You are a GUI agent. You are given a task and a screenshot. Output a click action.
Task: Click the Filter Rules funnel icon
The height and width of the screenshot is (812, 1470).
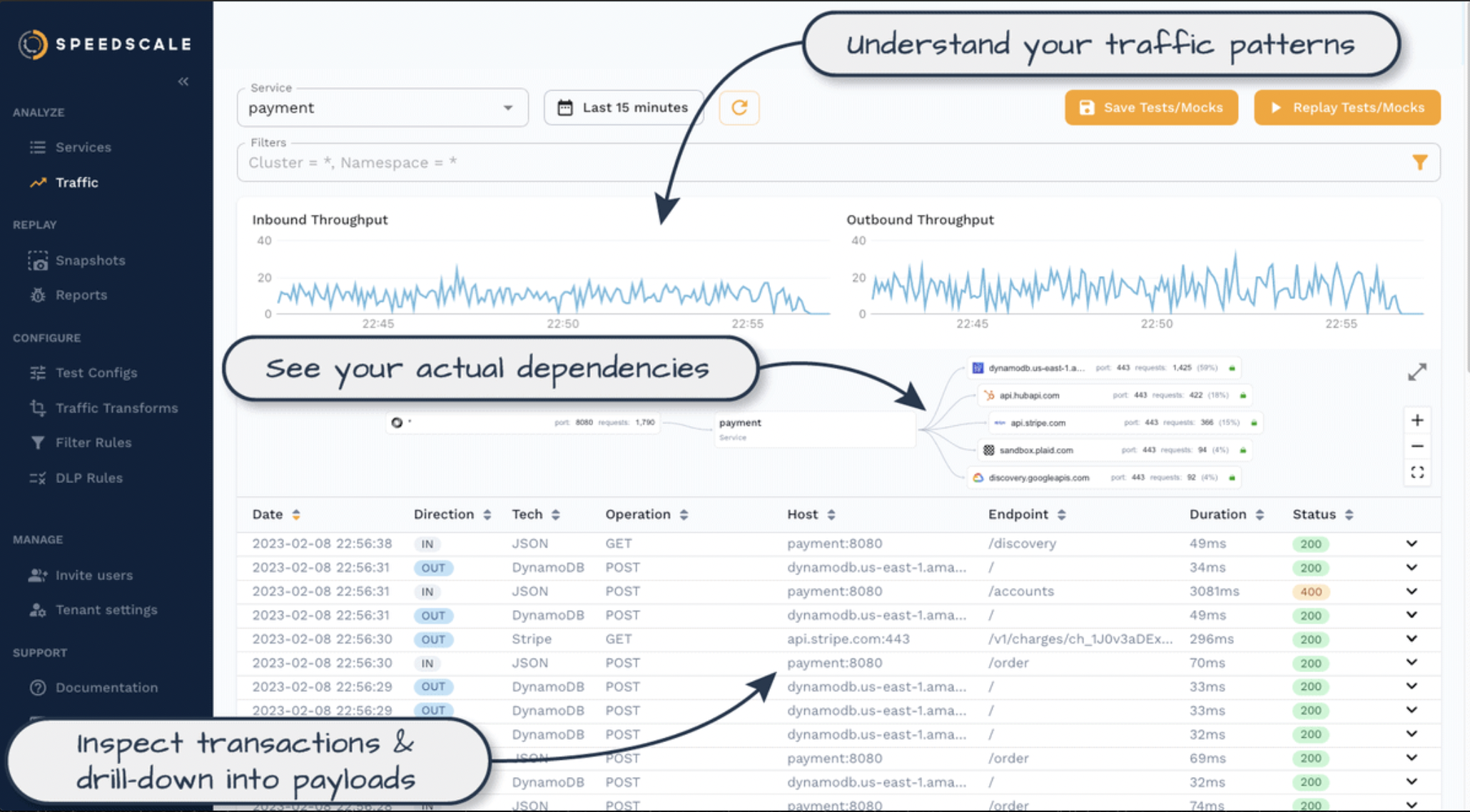[38, 443]
